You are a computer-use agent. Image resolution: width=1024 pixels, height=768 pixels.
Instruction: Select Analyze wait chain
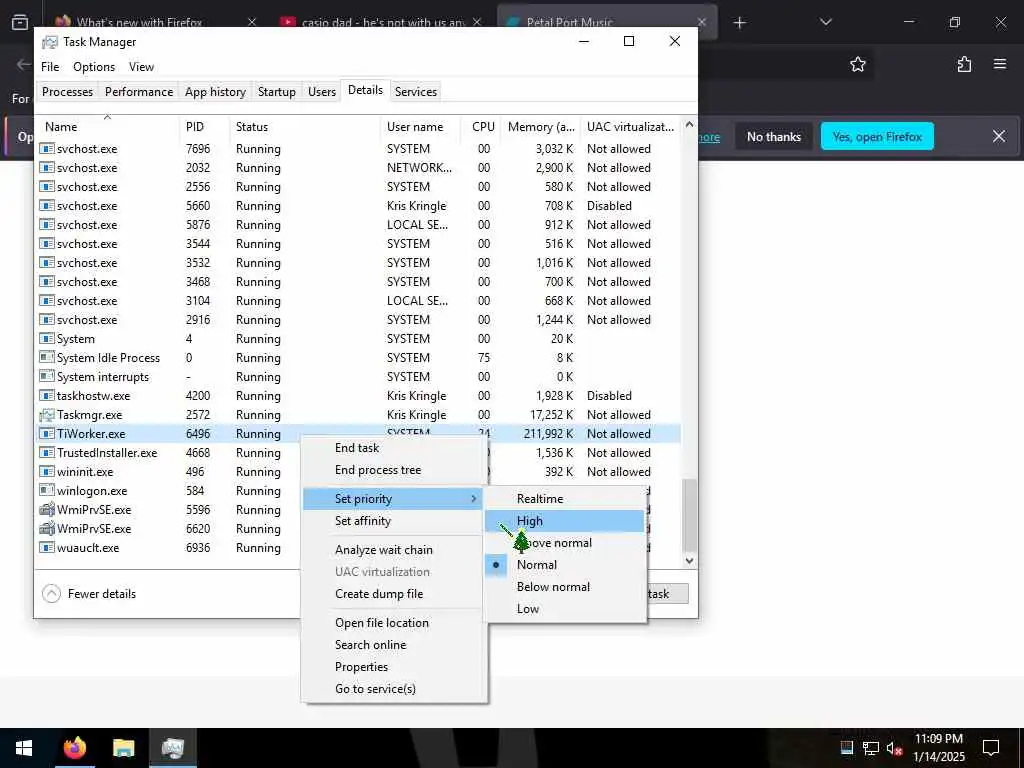coord(393,550)
